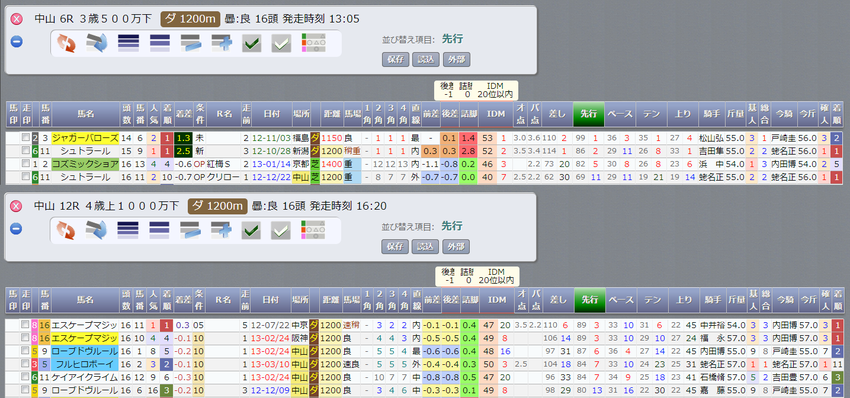This screenshot has height=398, width=850.
Task: Click the dark green checkmark icon in 中山 6R panel
Action: tap(252, 43)
